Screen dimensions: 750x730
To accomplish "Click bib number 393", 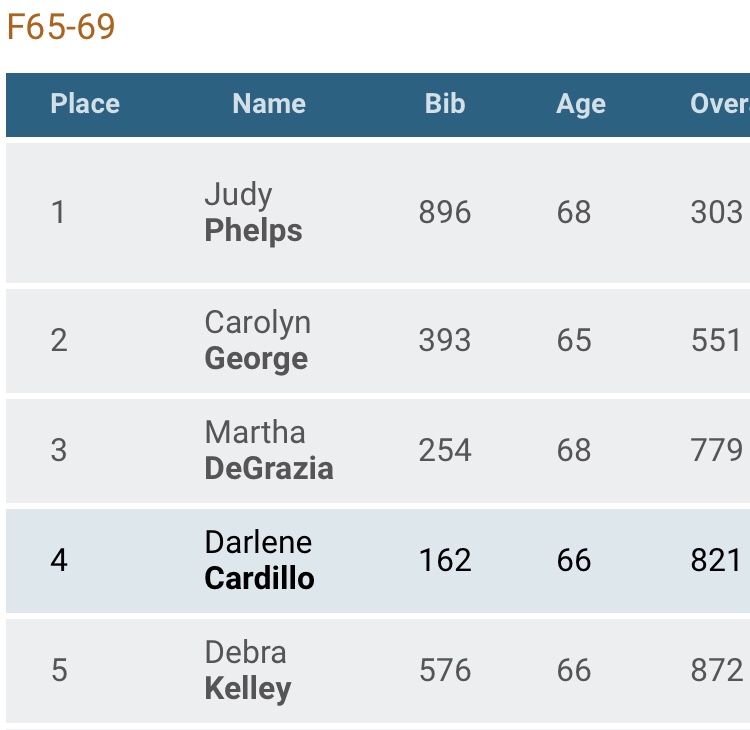I will click(445, 340).
